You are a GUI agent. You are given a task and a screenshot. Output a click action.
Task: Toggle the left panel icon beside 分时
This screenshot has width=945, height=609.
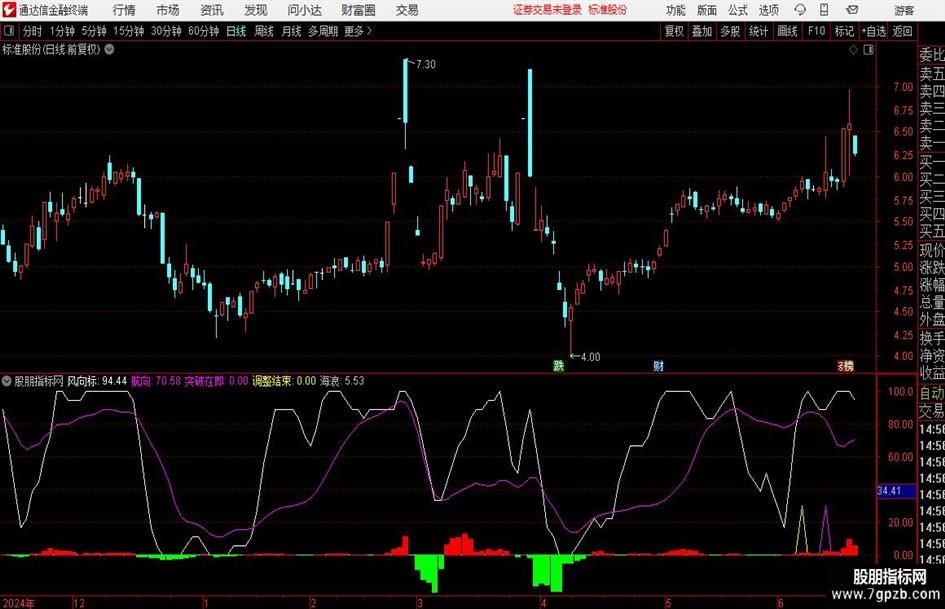(8, 31)
